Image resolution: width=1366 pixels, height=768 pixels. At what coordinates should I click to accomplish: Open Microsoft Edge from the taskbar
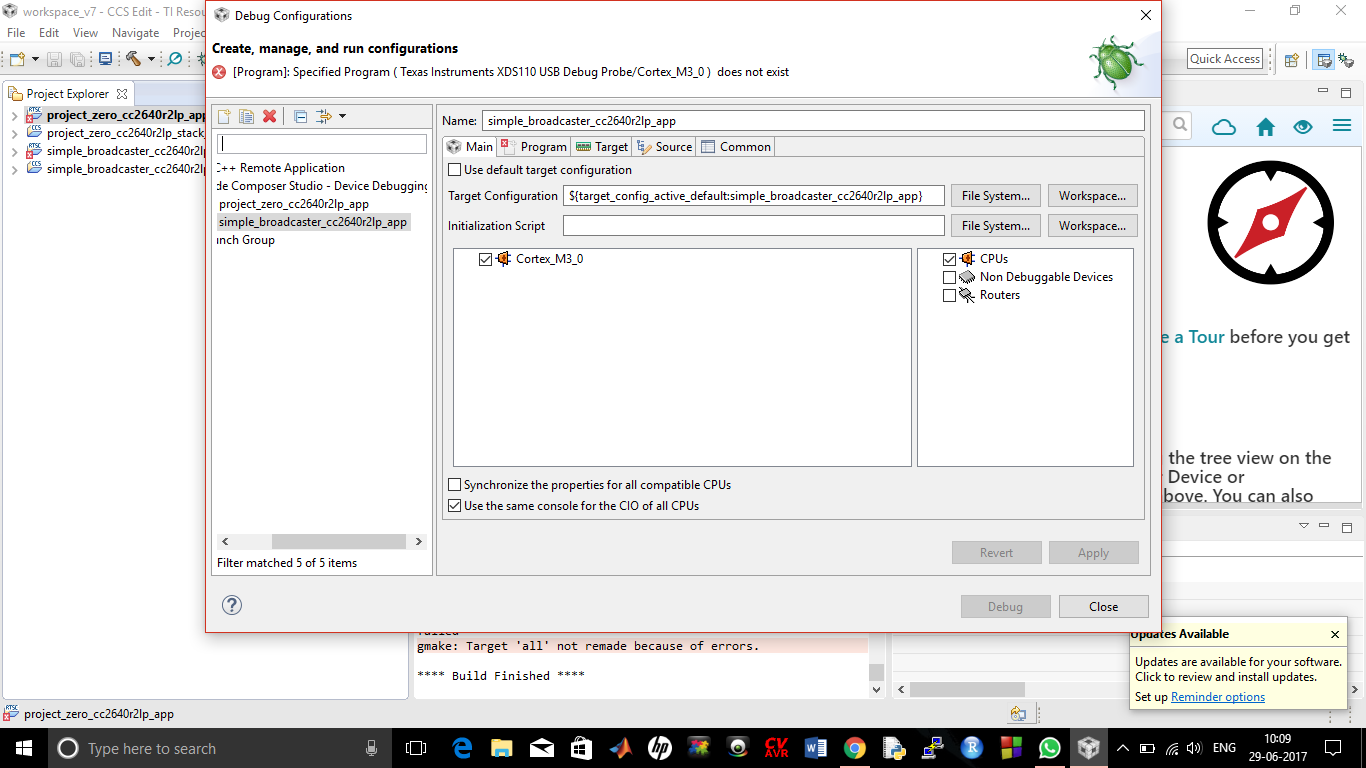click(462, 748)
